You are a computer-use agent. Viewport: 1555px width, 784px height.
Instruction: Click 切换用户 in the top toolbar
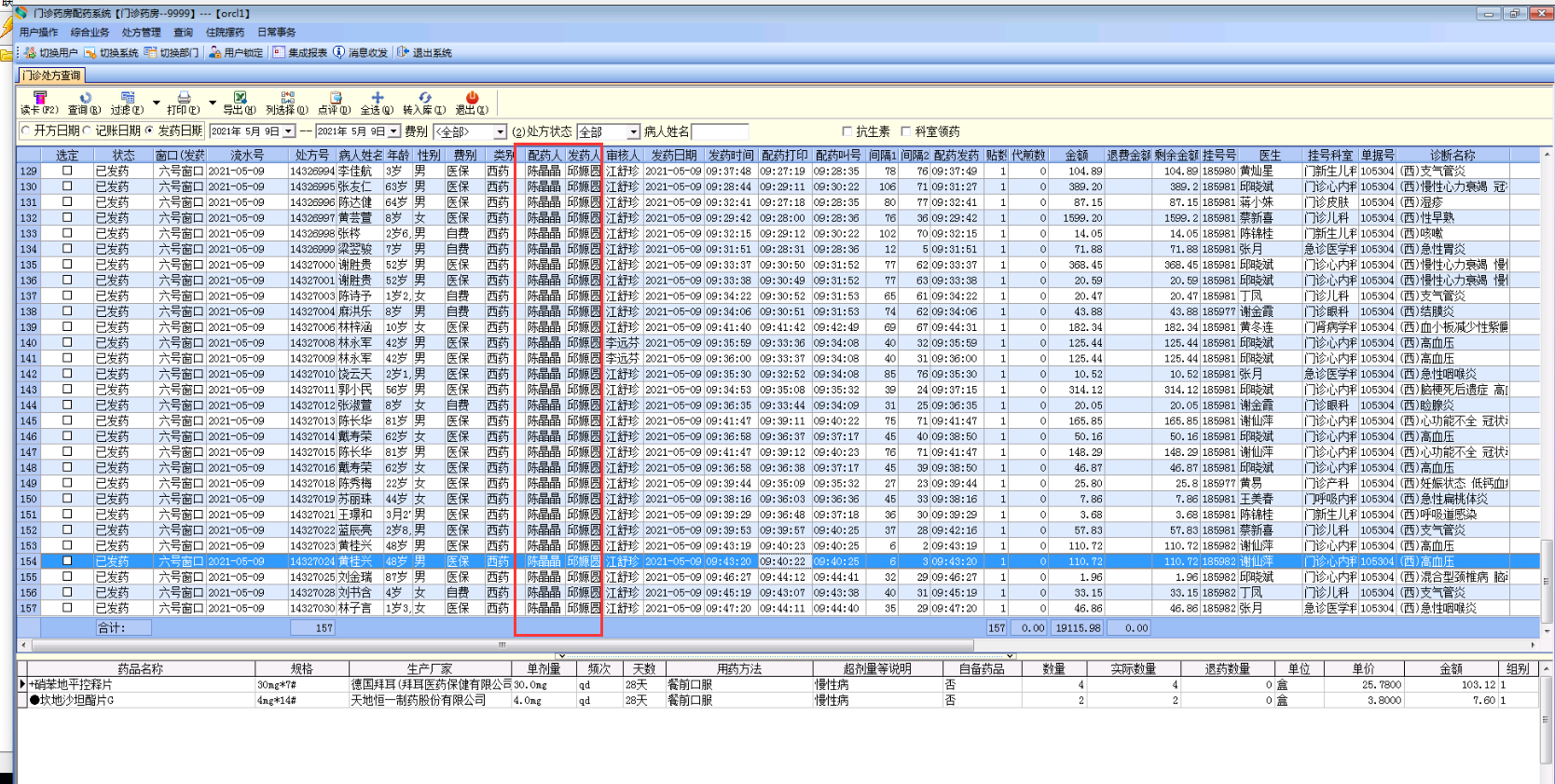pyautogui.click(x=51, y=53)
